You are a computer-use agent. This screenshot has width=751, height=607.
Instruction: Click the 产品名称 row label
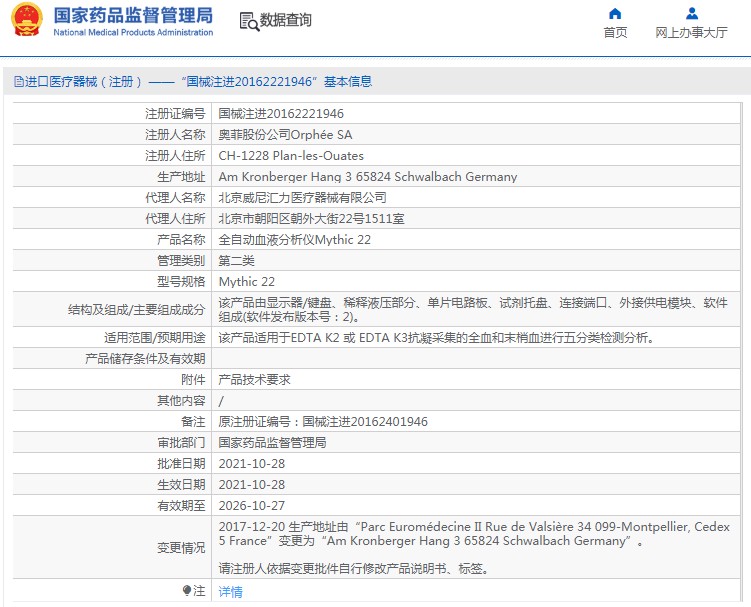(181, 240)
